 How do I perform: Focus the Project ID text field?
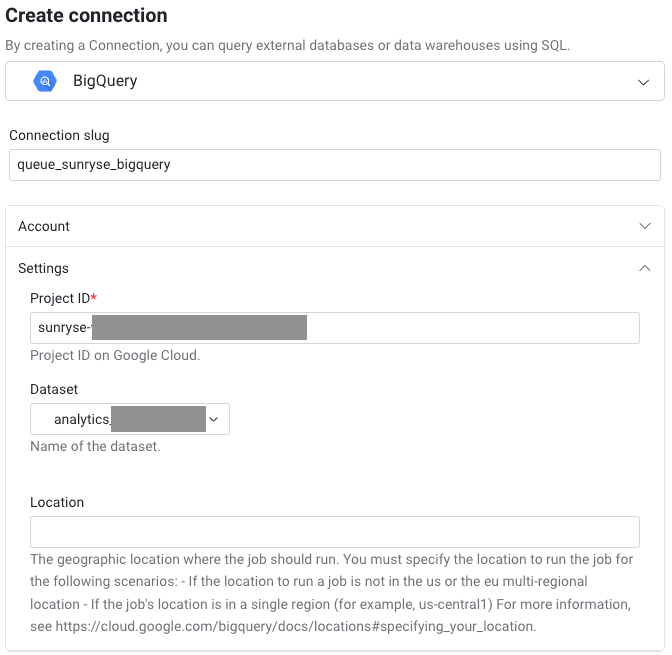[x=335, y=328]
